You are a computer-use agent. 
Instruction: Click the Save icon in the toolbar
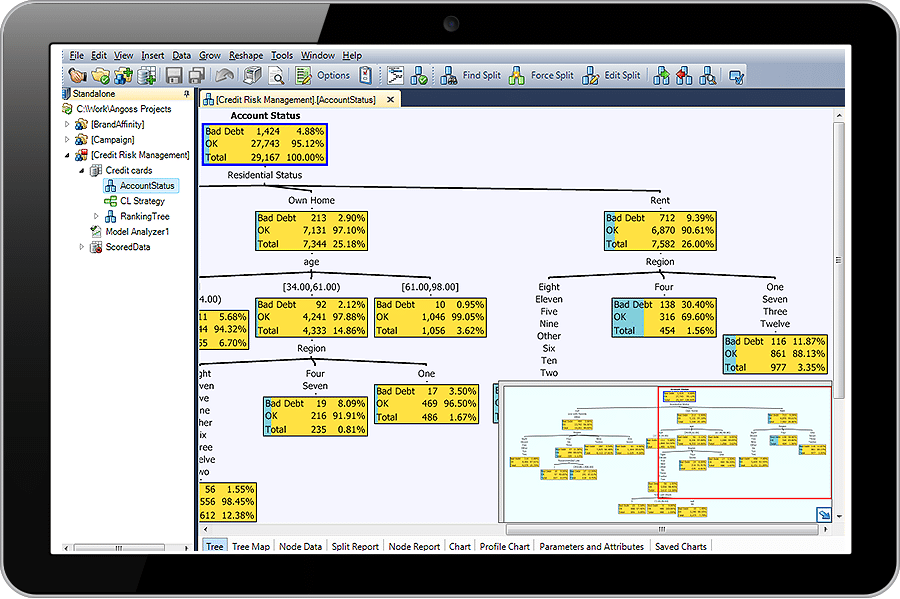(175, 75)
